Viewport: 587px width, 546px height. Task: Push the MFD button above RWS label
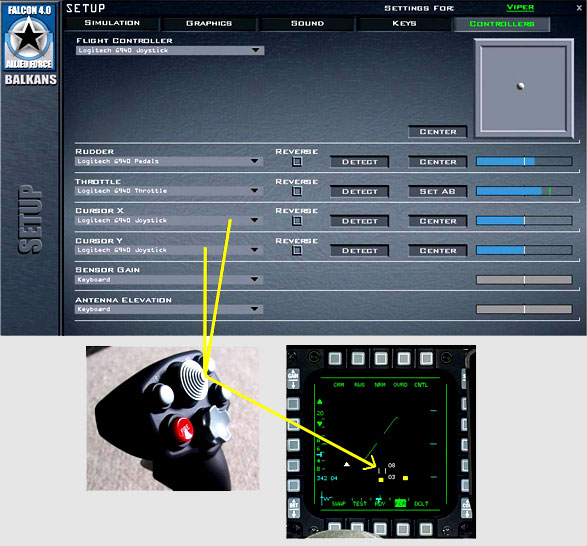pyautogui.click(x=358, y=358)
